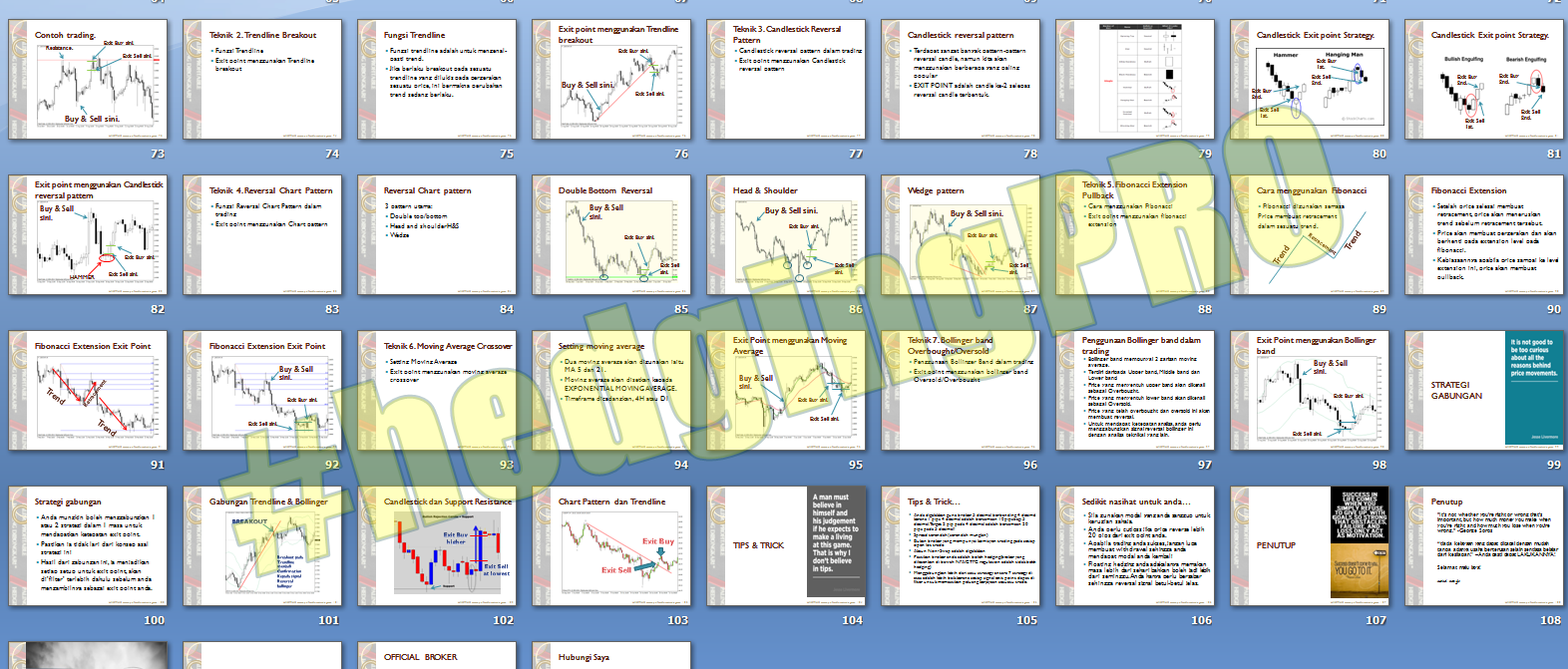This screenshot has width=1568, height=669.
Task: Select Penggunaan Bollinger band dalam trading slide
Action: click(x=1135, y=391)
